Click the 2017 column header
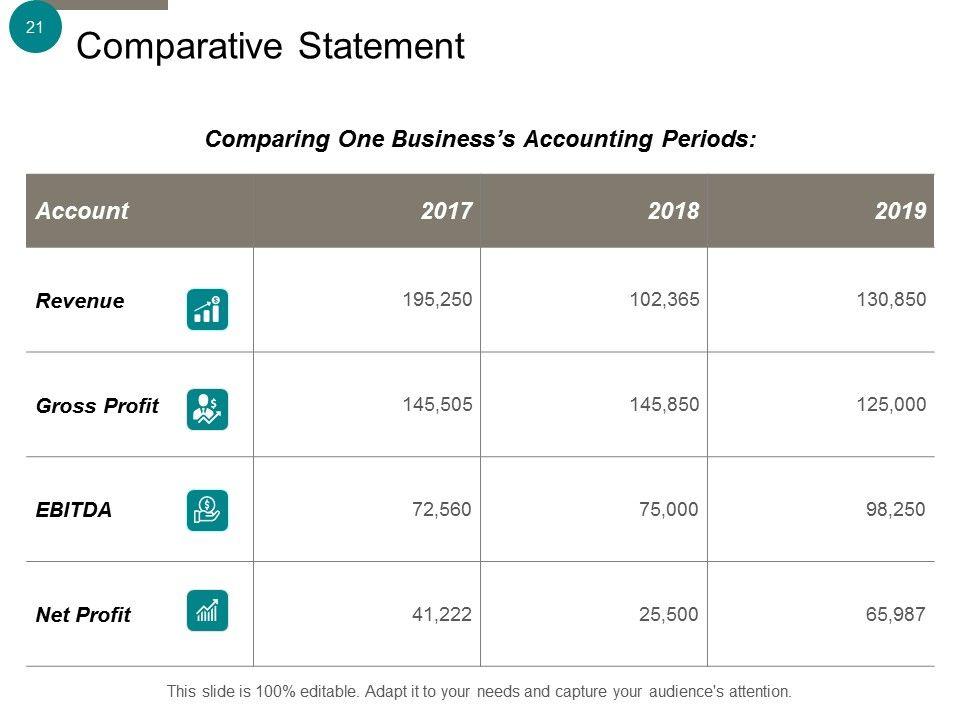This screenshot has height=720, width=960. pos(446,211)
